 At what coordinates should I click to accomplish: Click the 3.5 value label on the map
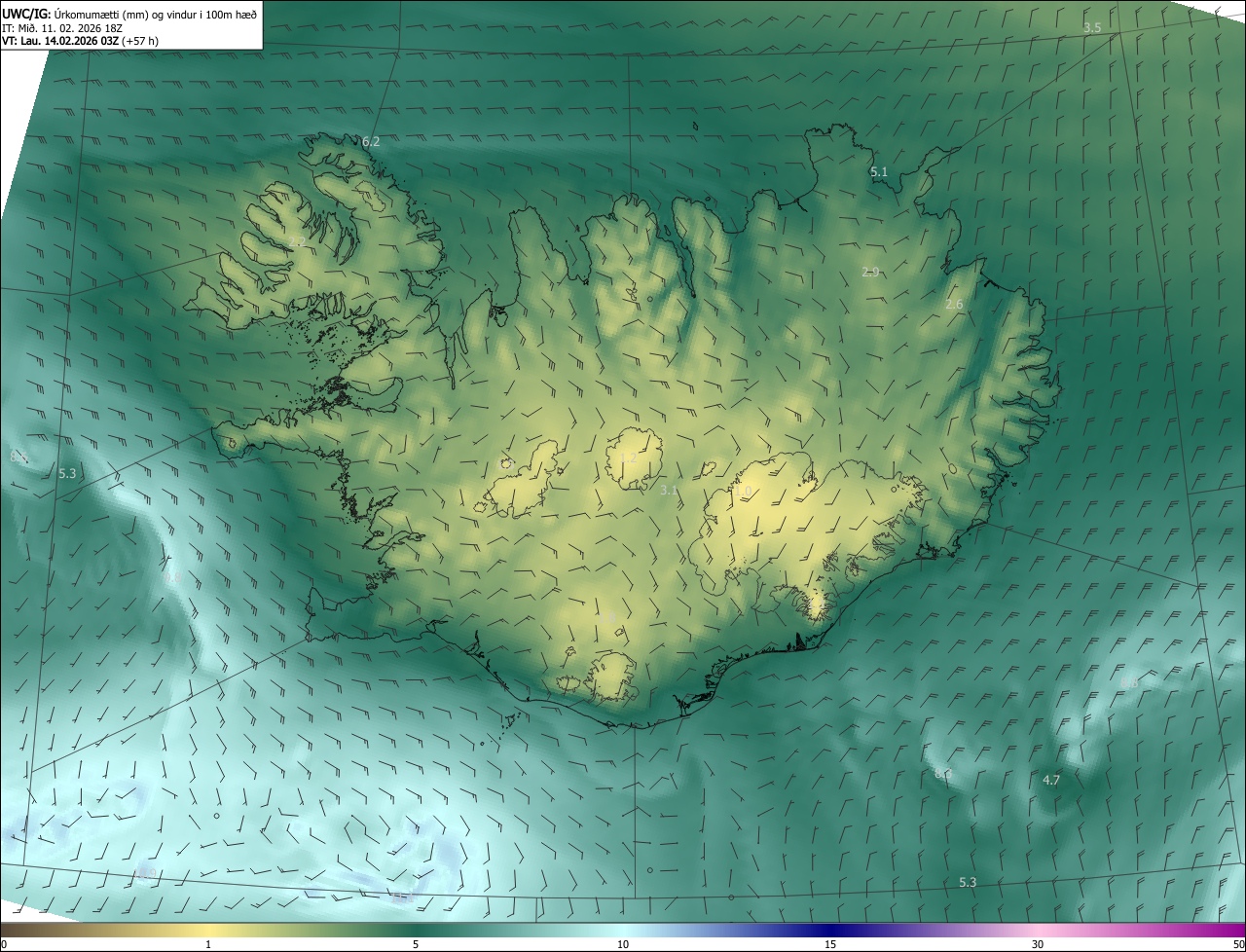coord(1092,28)
